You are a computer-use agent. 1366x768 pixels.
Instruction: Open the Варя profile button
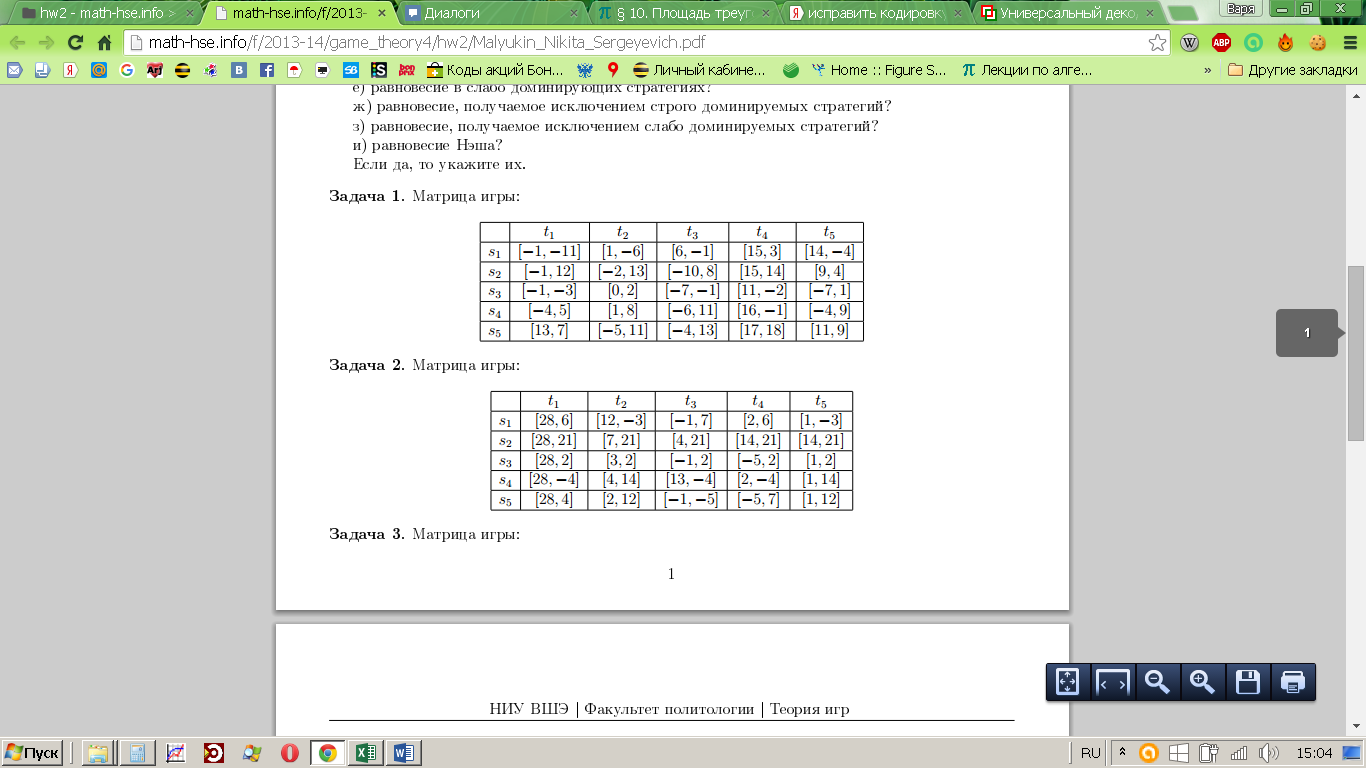(x=1241, y=8)
